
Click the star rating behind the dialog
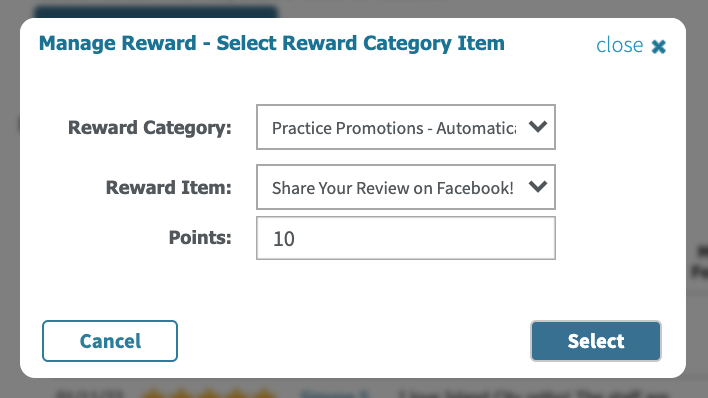pos(209,393)
